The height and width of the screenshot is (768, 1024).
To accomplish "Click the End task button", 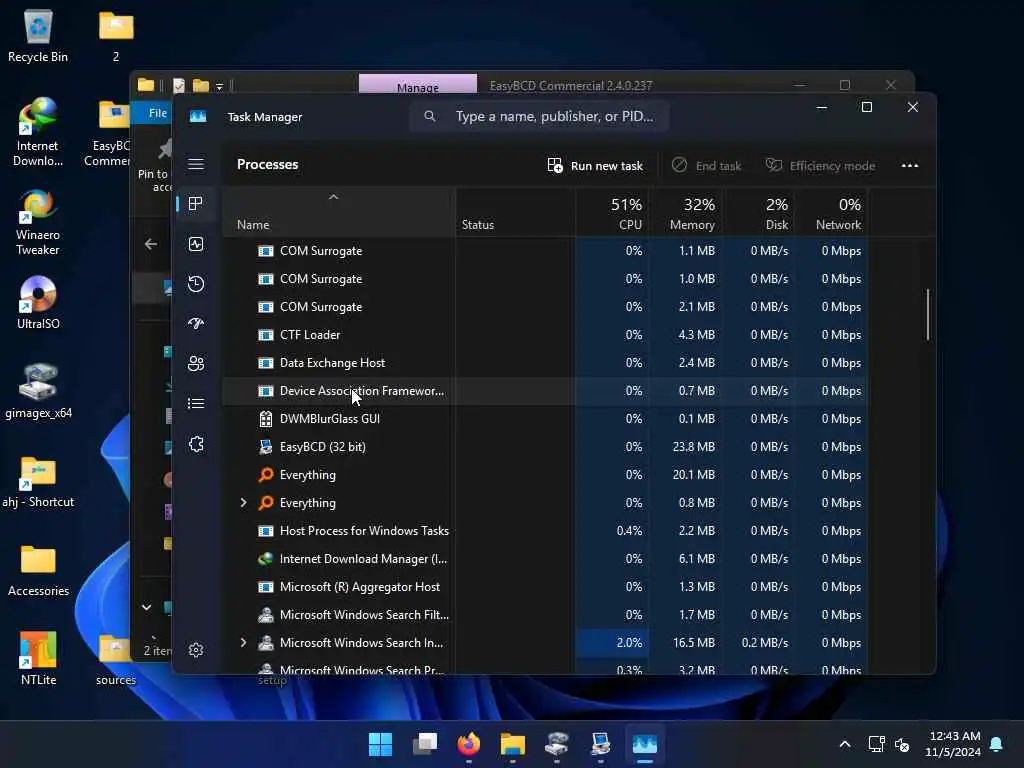I will pos(707,165).
